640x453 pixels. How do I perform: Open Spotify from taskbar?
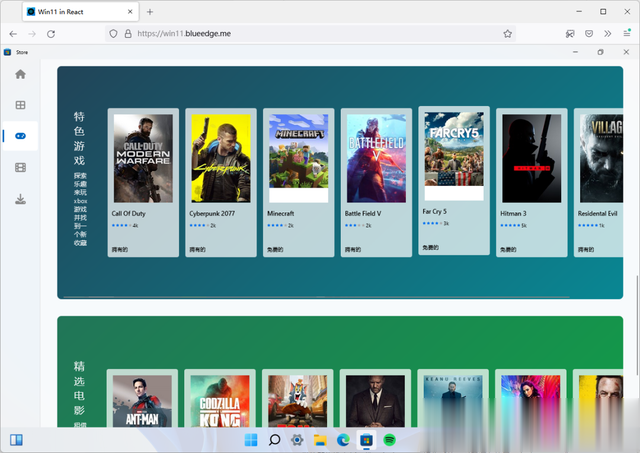(389, 440)
